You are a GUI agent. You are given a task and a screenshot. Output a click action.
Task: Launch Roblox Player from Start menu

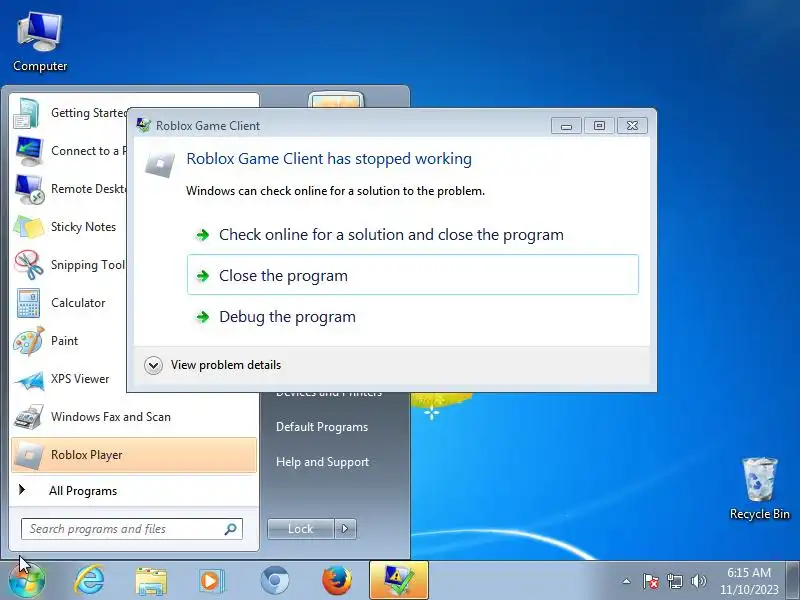pos(134,455)
